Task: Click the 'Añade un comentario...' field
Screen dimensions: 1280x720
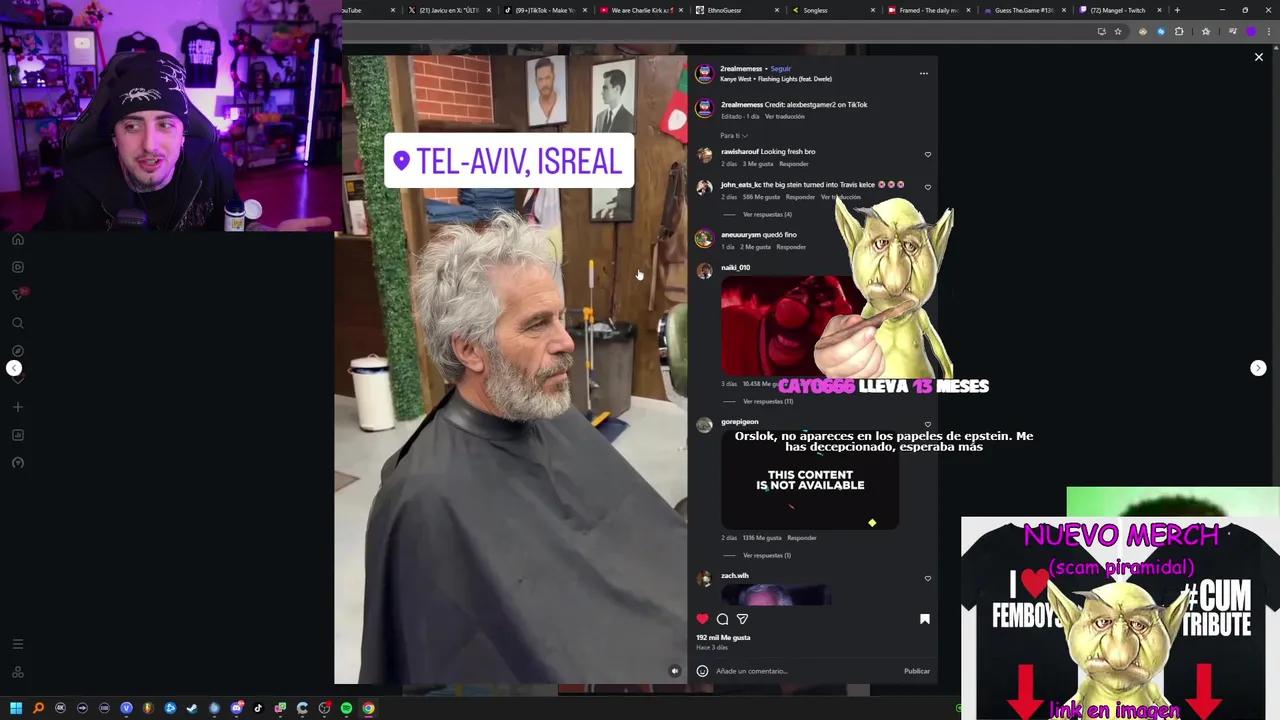Action: point(805,671)
